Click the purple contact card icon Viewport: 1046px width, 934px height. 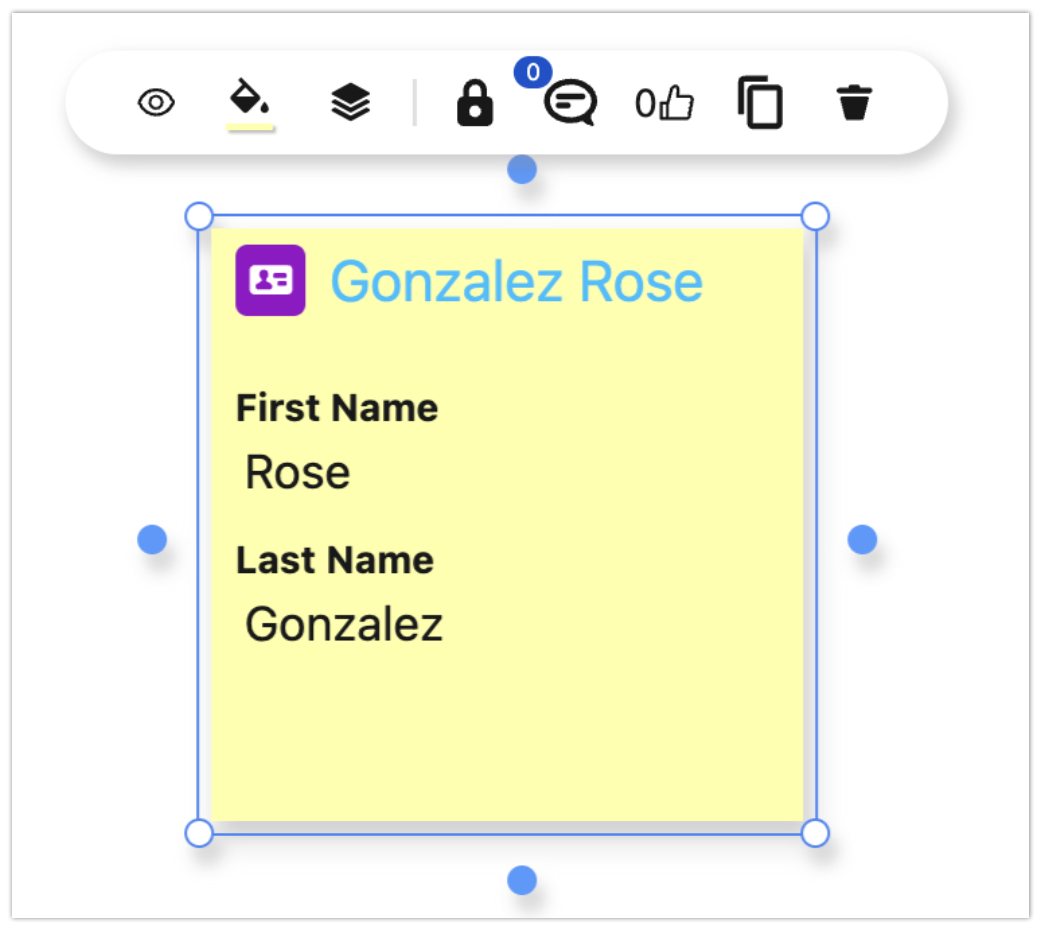[270, 281]
